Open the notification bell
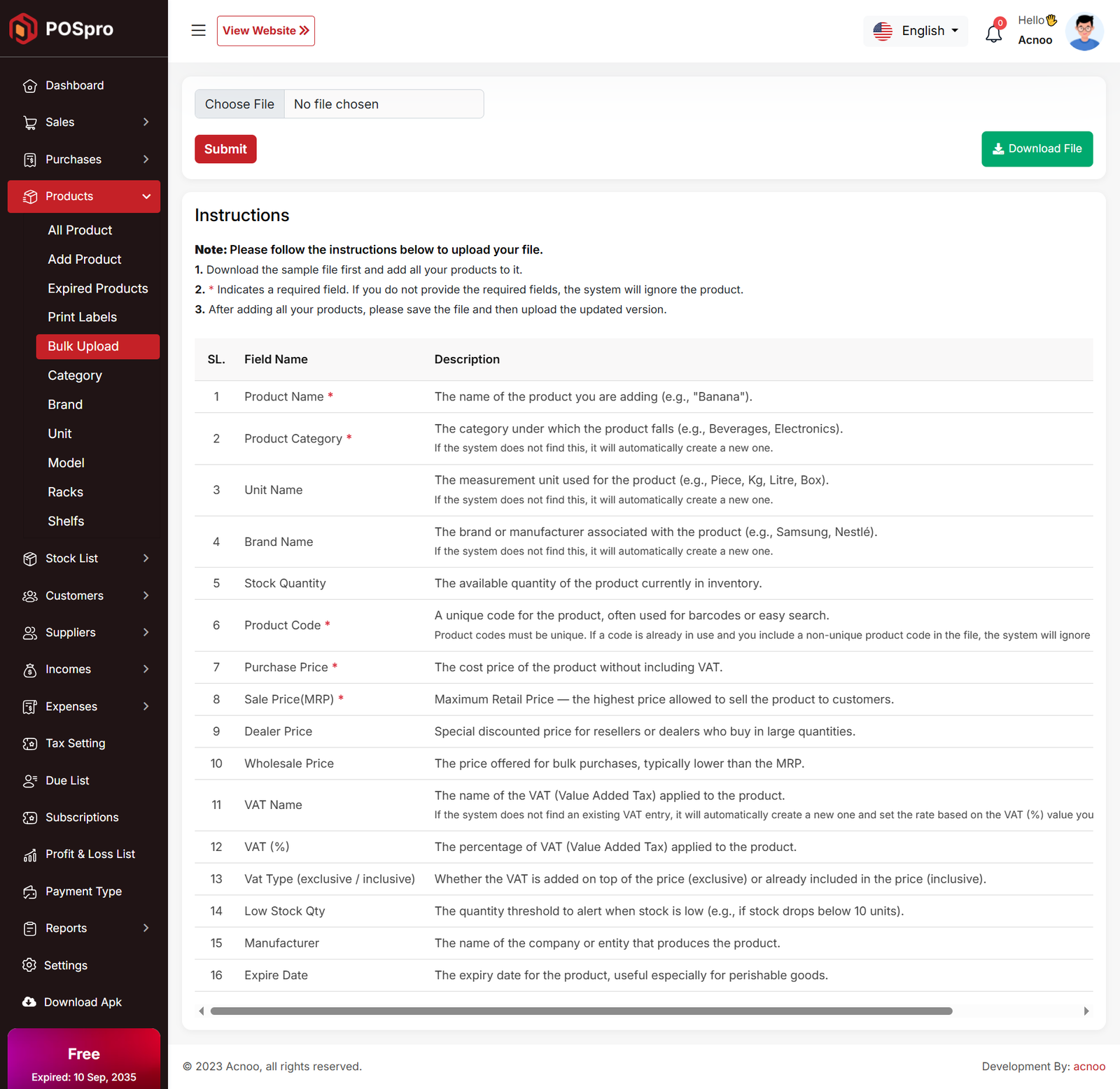This screenshot has height=1089, width=1120. click(993, 33)
